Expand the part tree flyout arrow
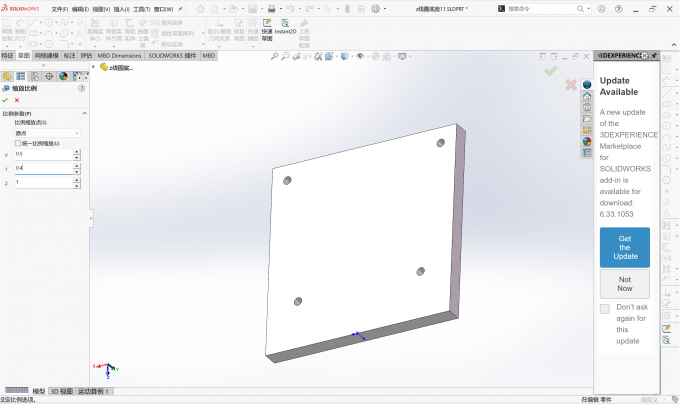The height and width of the screenshot is (404, 680). point(93,67)
